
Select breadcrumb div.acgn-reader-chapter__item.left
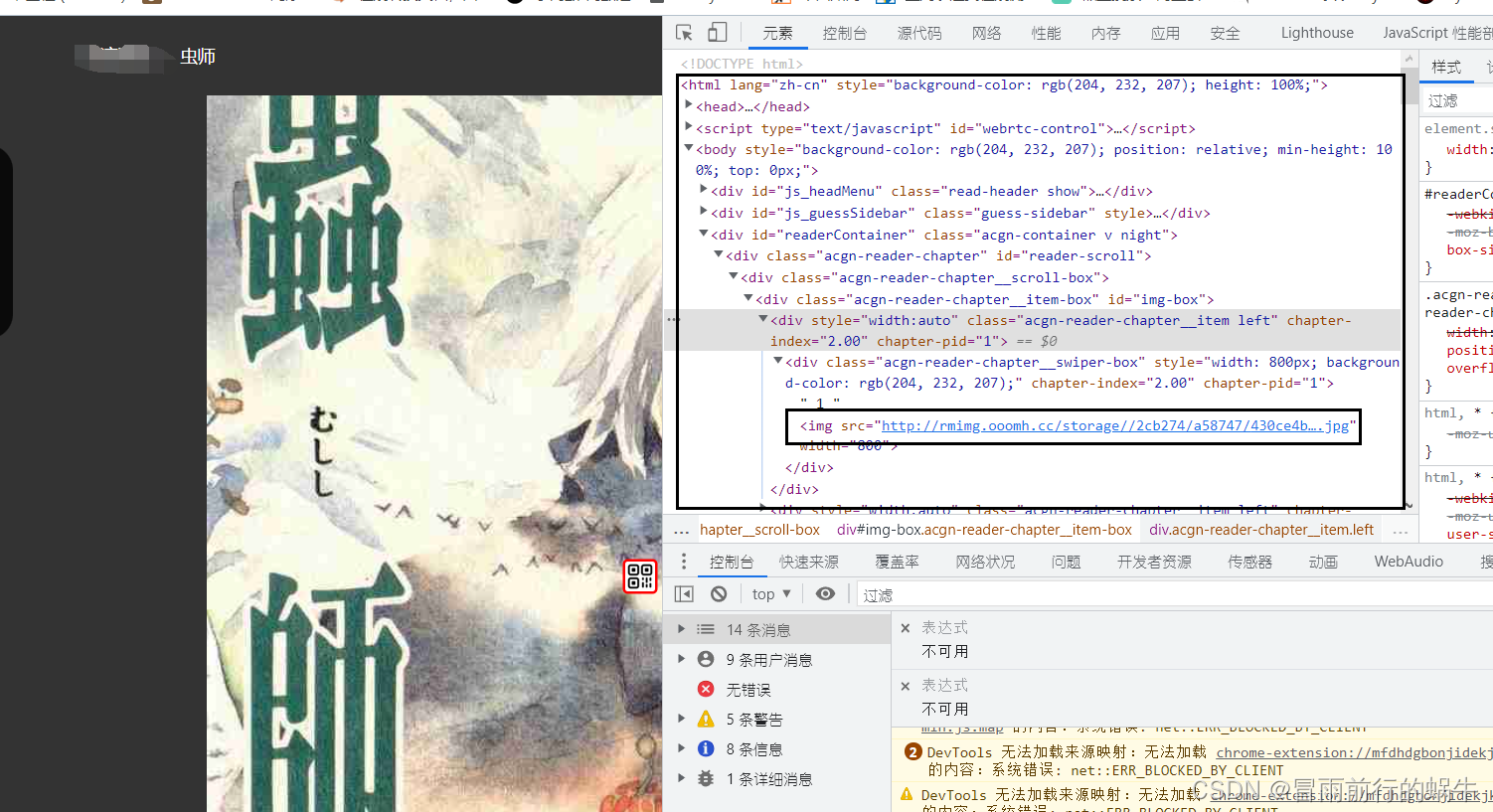click(1261, 530)
